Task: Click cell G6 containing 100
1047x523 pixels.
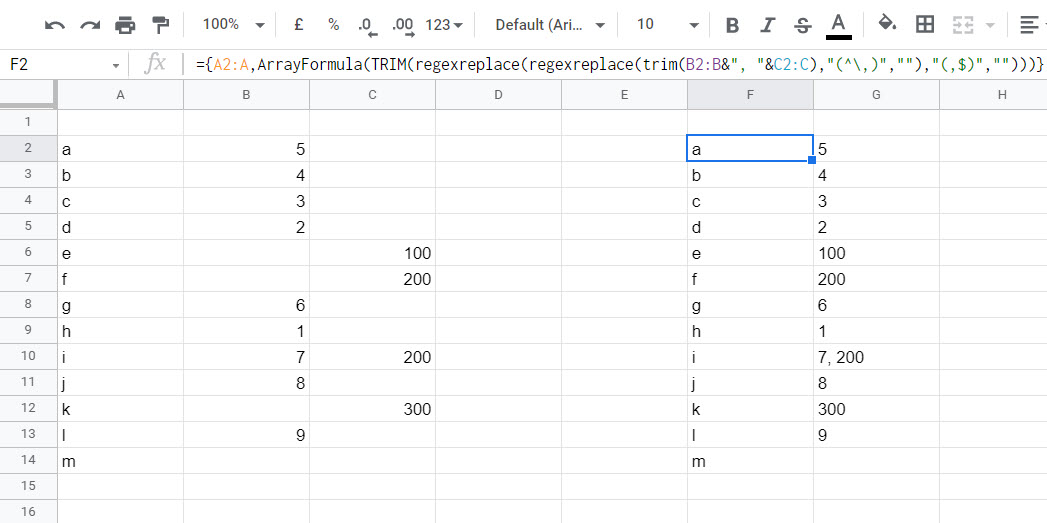Action: [876, 252]
